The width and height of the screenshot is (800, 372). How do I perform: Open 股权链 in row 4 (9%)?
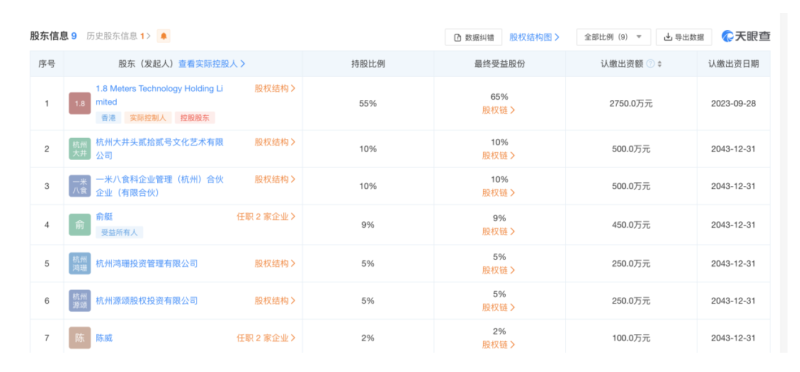[x=498, y=232]
